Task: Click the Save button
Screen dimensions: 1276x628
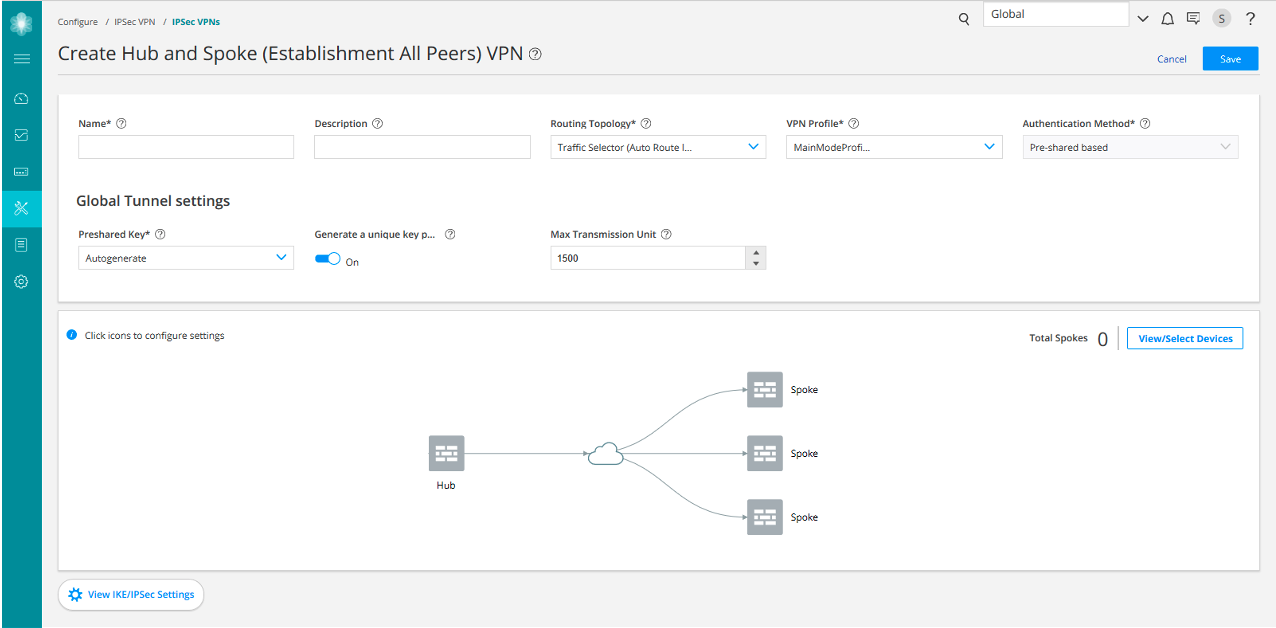Action: 1229,58
